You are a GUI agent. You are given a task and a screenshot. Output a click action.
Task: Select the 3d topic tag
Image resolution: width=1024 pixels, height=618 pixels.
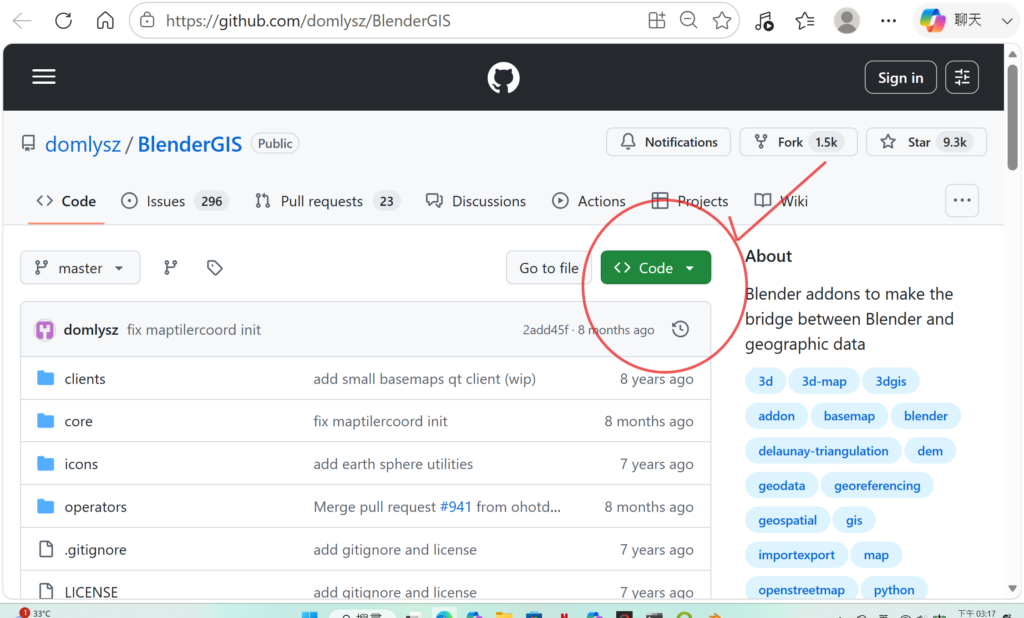pyautogui.click(x=765, y=382)
